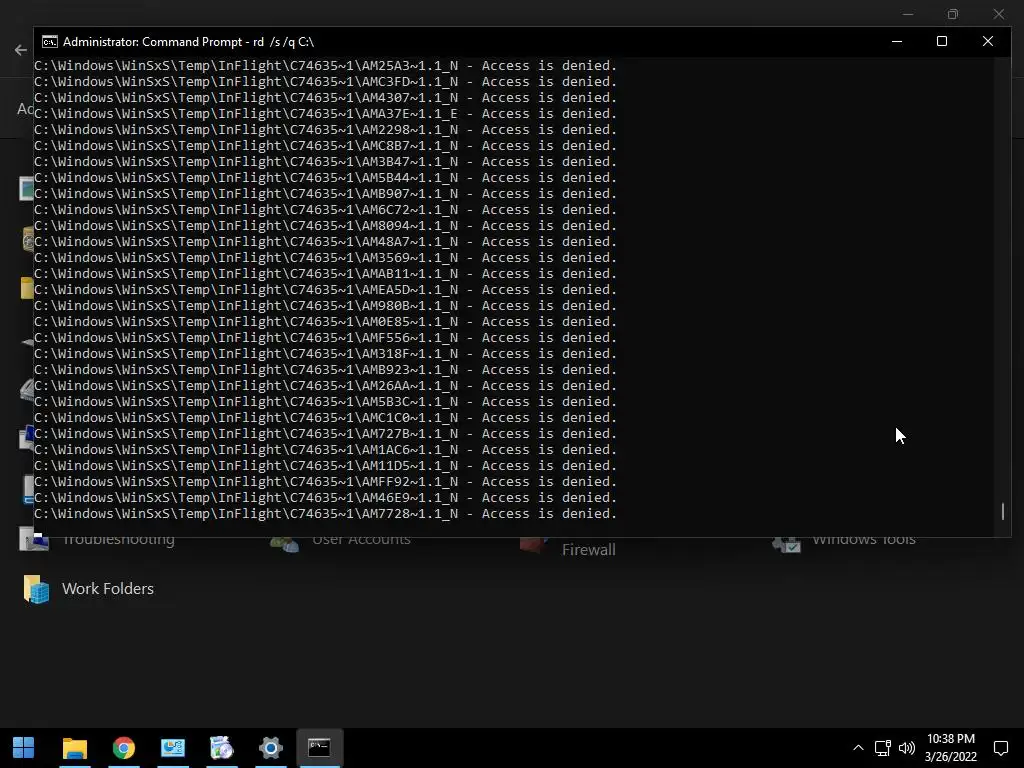The height and width of the screenshot is (768, 1024).
Task: Click the Work Folders icon
Action: (x=36, y=589)
